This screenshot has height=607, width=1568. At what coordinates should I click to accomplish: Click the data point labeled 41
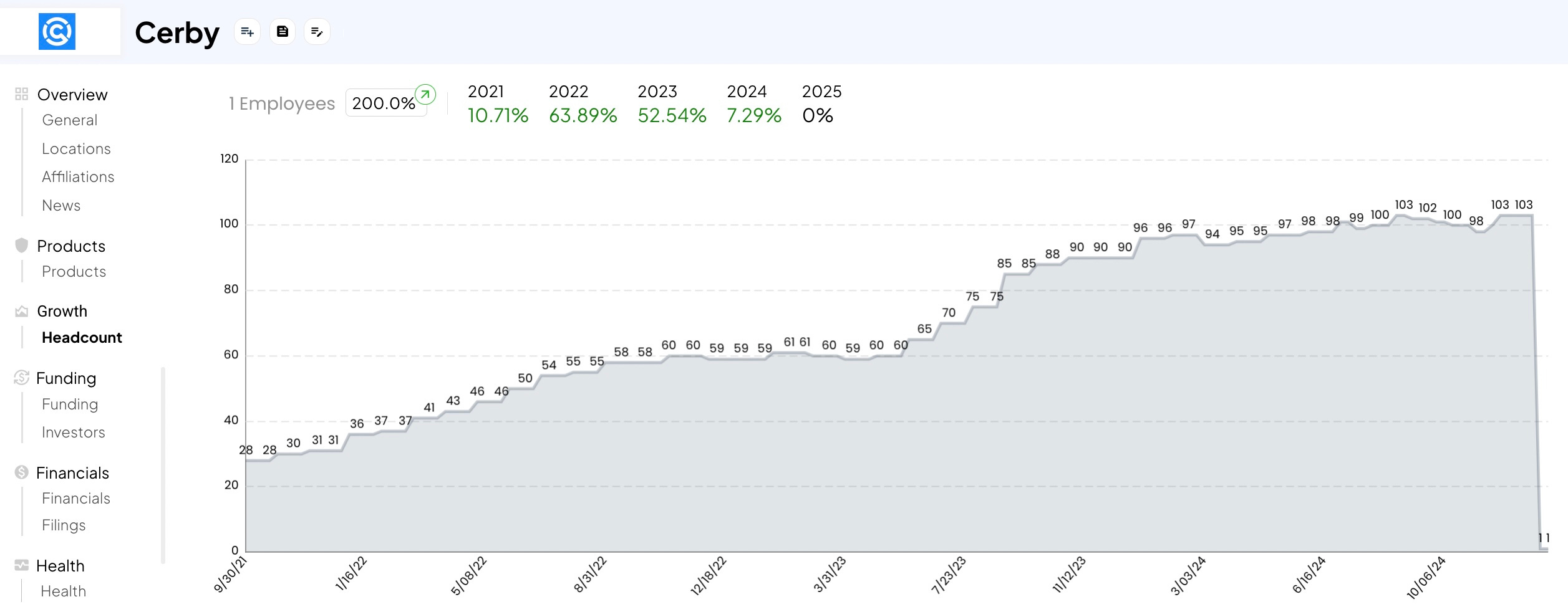[429, 408]
